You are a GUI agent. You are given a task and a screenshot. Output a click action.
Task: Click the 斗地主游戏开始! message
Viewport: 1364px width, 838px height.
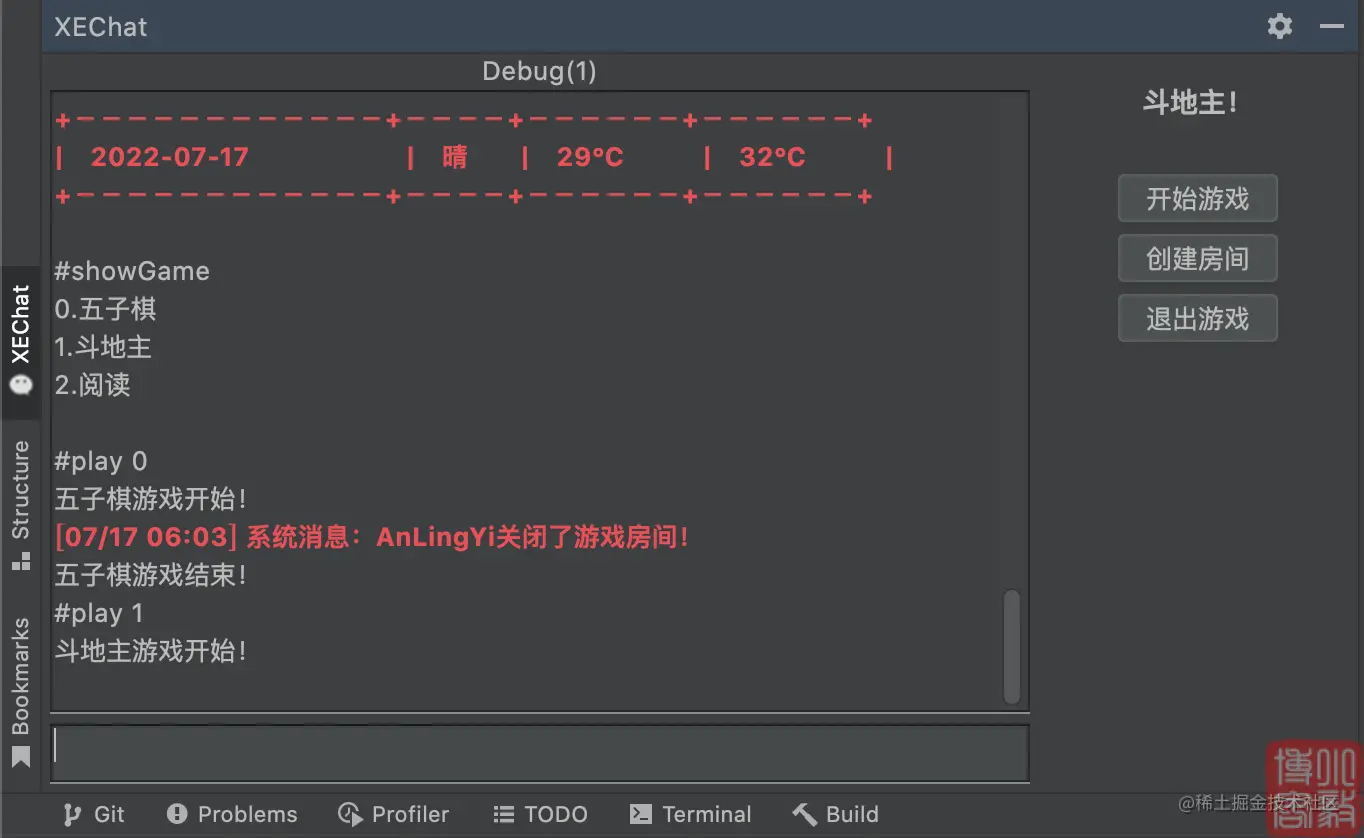click(151, 651)
